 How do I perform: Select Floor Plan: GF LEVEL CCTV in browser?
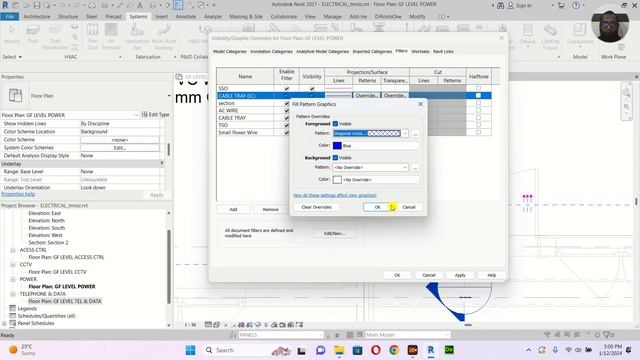point(57,272)
